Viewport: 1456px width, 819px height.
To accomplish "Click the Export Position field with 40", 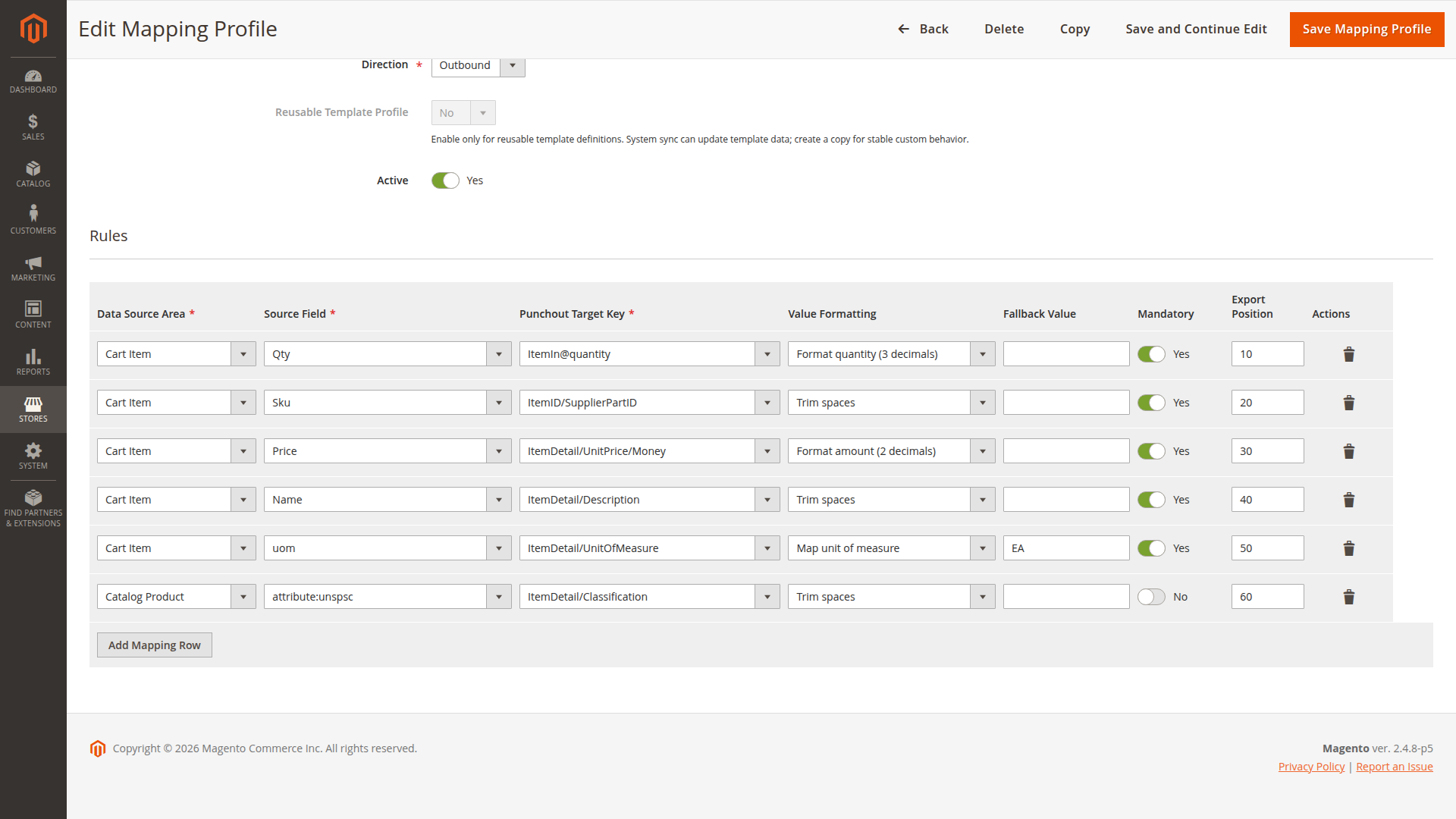I will pos(1268,500).
